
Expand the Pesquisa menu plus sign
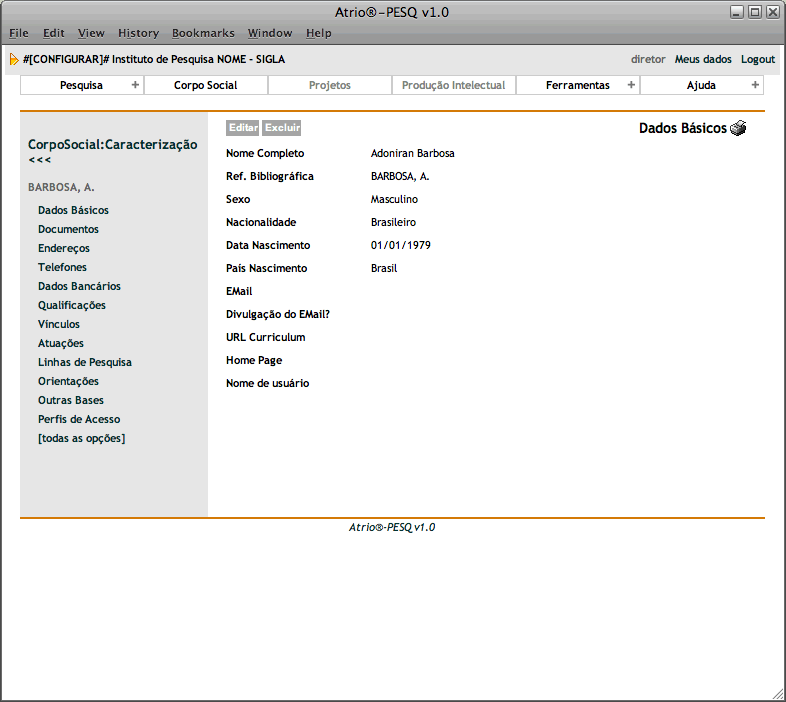(x=135, y=85)
